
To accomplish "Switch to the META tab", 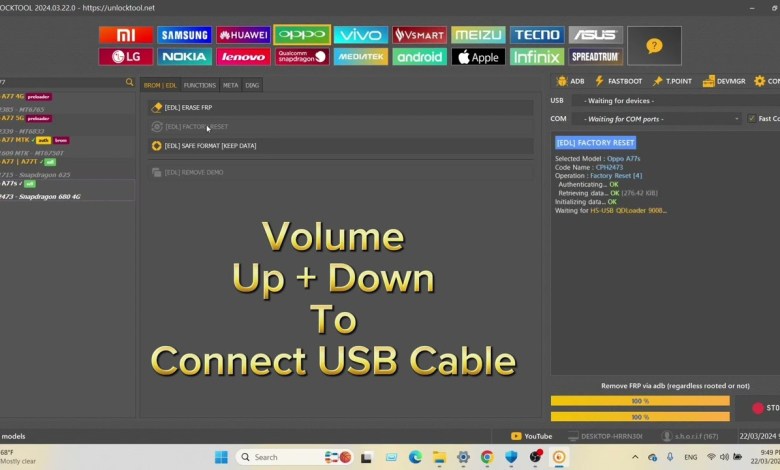I will click(x=230, y=85).
